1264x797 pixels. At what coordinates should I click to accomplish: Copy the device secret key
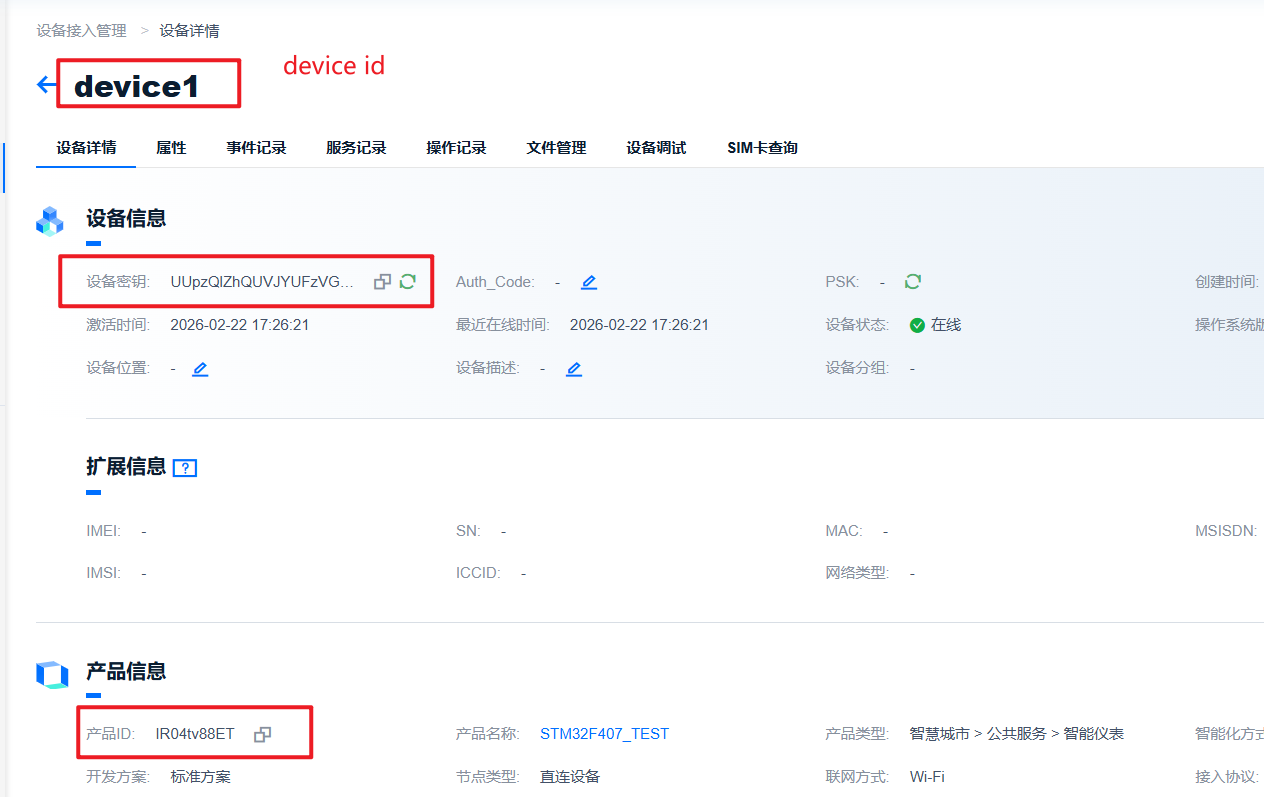[x=382, y=282]
